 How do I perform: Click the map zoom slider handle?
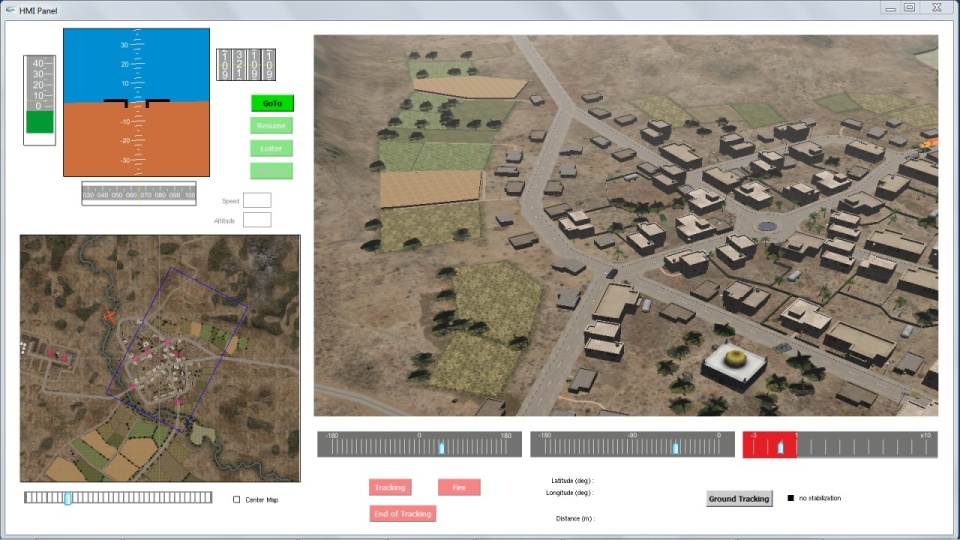pos(68,498)
